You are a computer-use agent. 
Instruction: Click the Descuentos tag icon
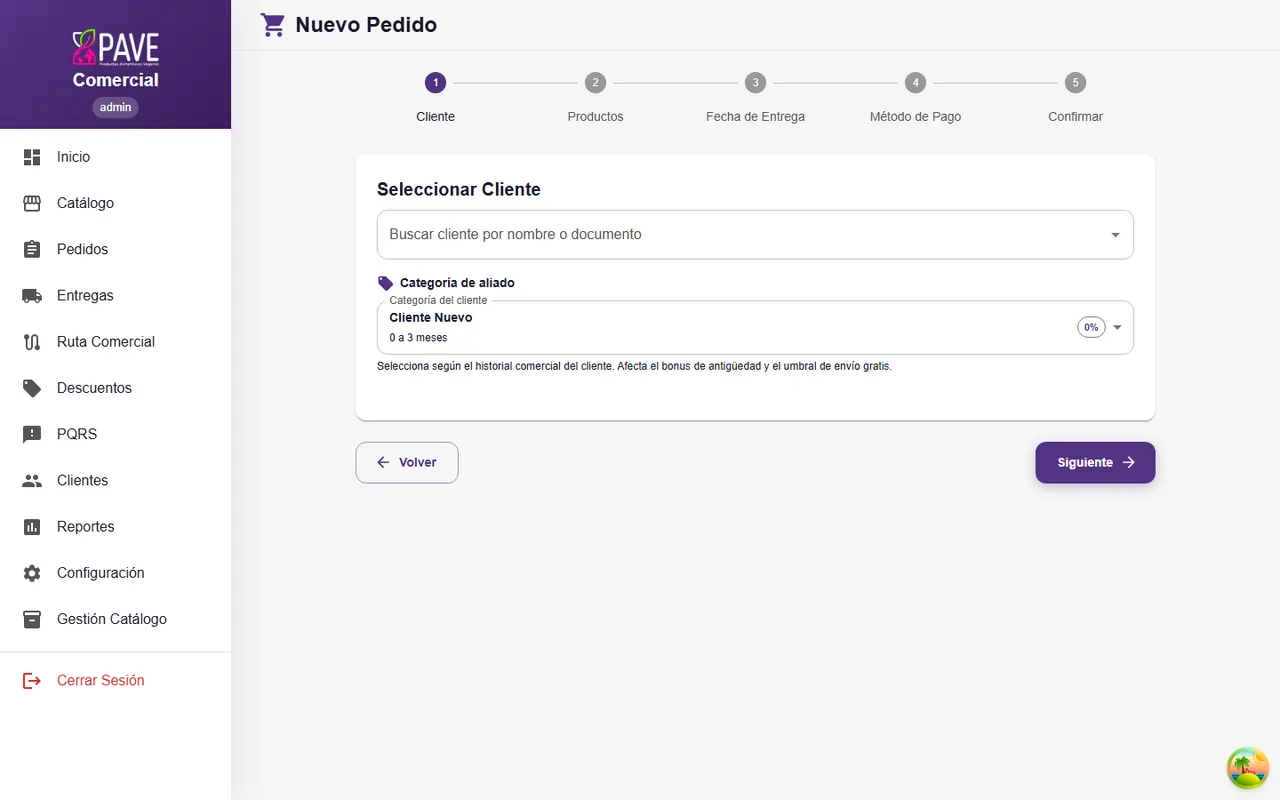click(32, 388)
